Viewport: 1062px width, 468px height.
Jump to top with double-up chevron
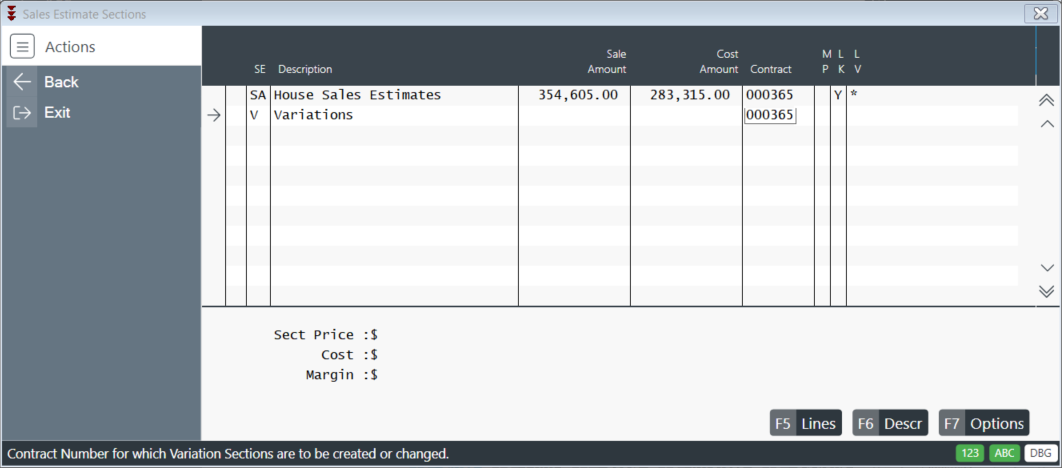(x=1046, y=100)
